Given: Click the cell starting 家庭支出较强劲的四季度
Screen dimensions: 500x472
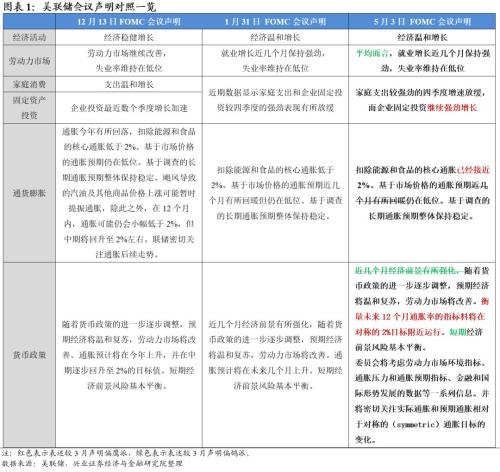Looking at the screenshot, I should (422, 100).
